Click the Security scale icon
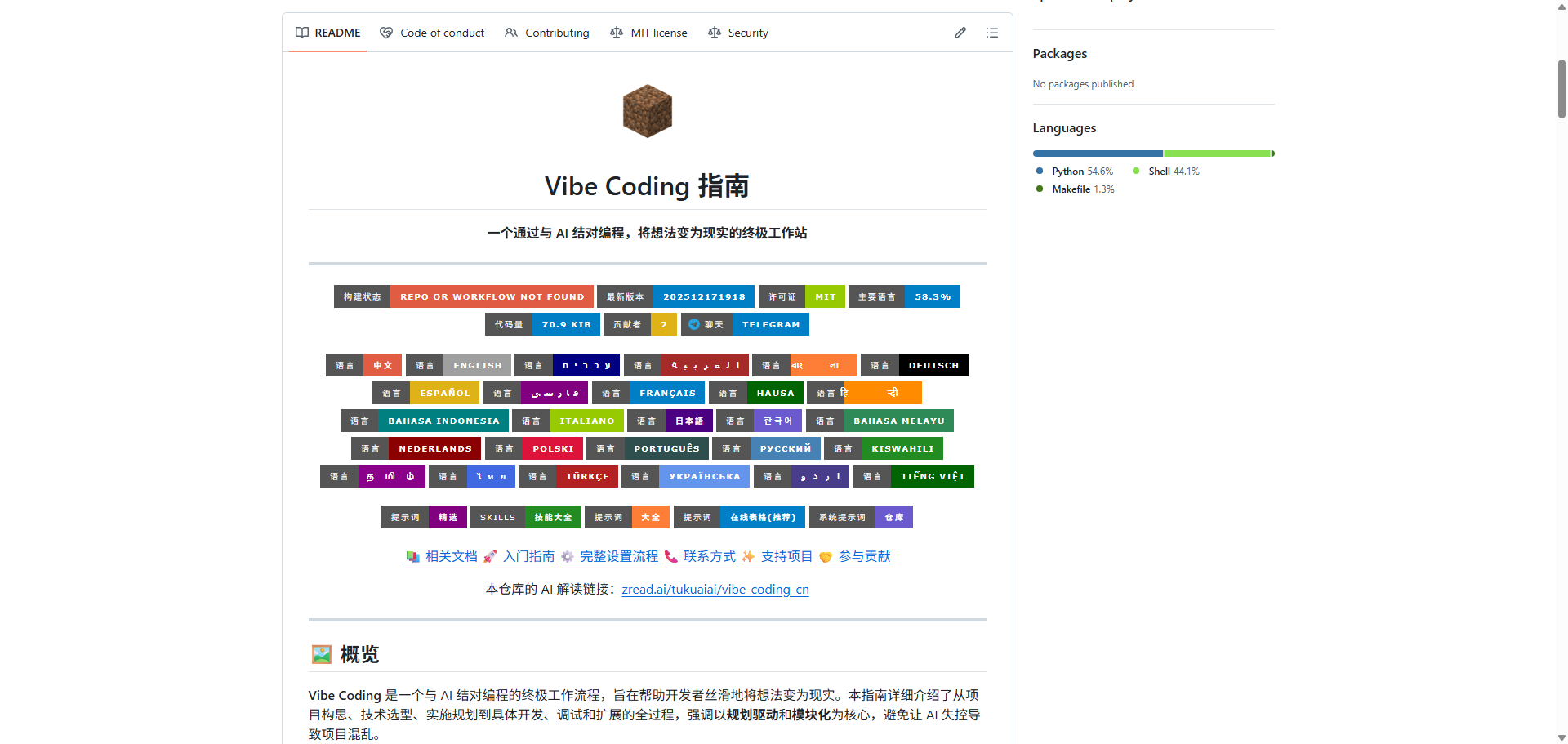This screenshot has height=744, width=1568. [715, 33]
